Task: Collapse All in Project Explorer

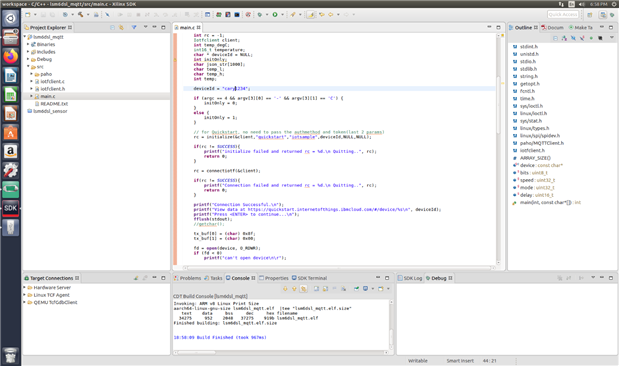Action: pyautogui.click(x=113, y=28)
